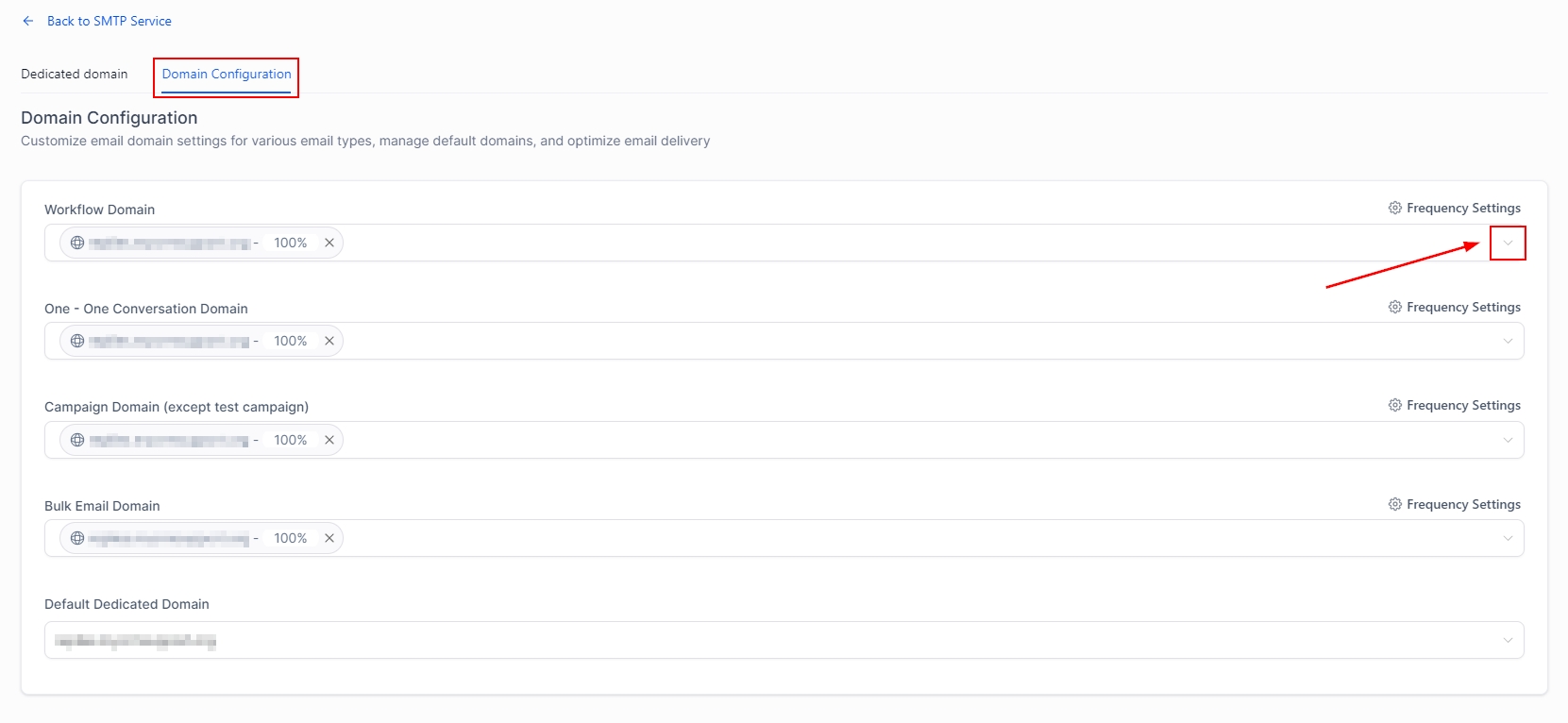Expand the Bulk Email Domain dropdown chevron
This screenshot has width=1568, height=723.
tap(1508, 538)
